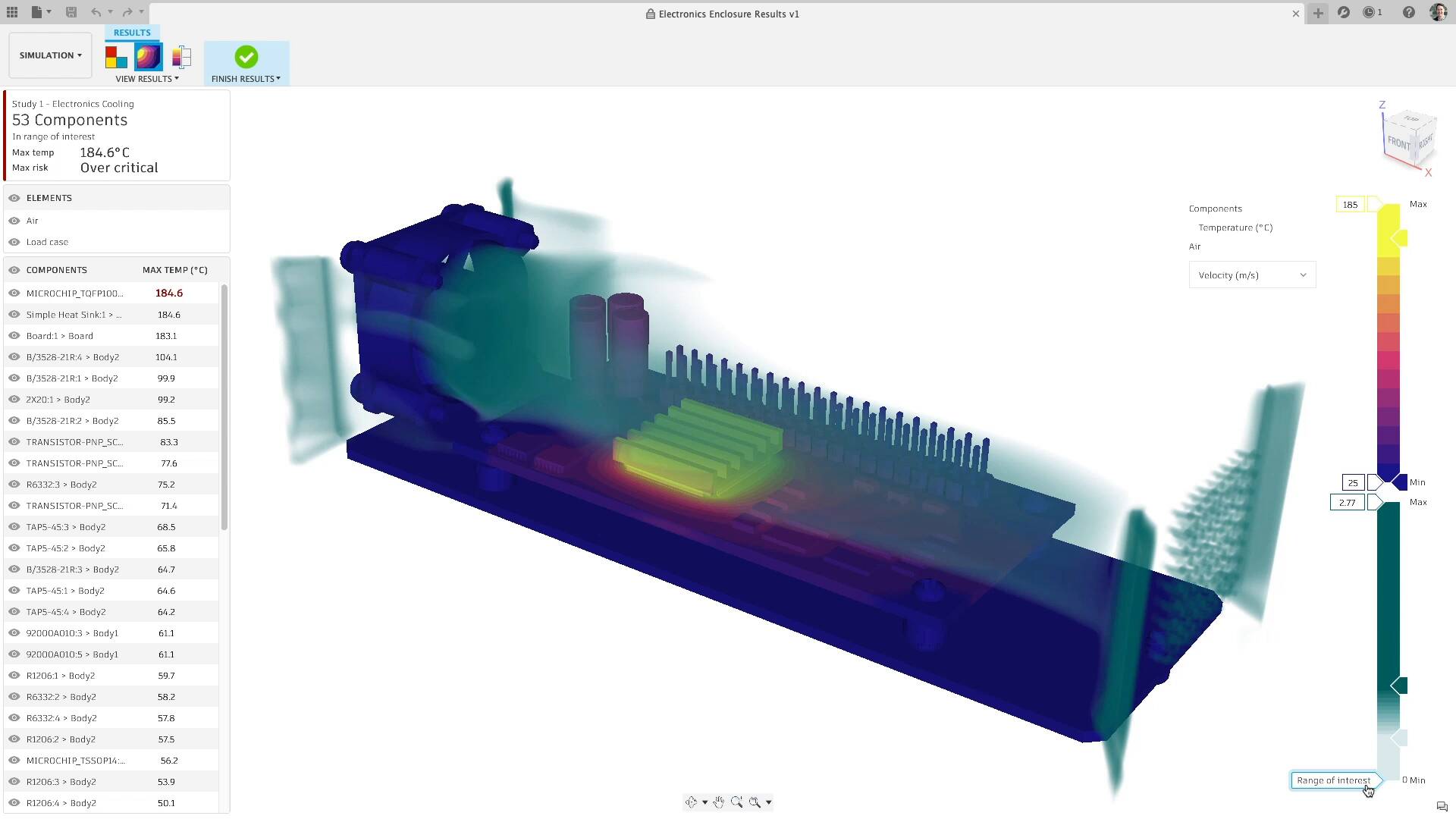Open the comments icon at bottom right
The height and width of the screenshot is (819, 1456).
click(1442, 807)
